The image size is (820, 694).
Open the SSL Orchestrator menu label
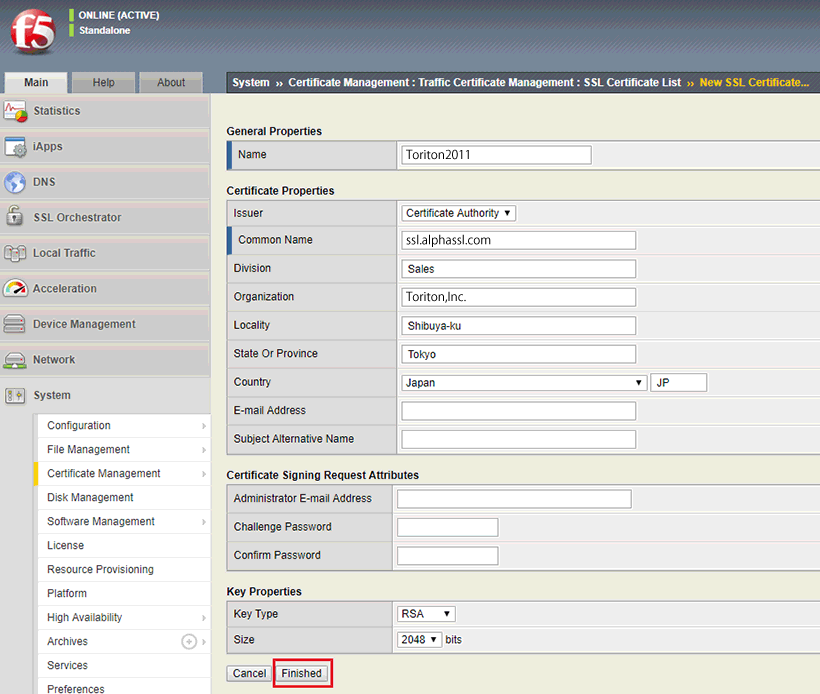77,218
